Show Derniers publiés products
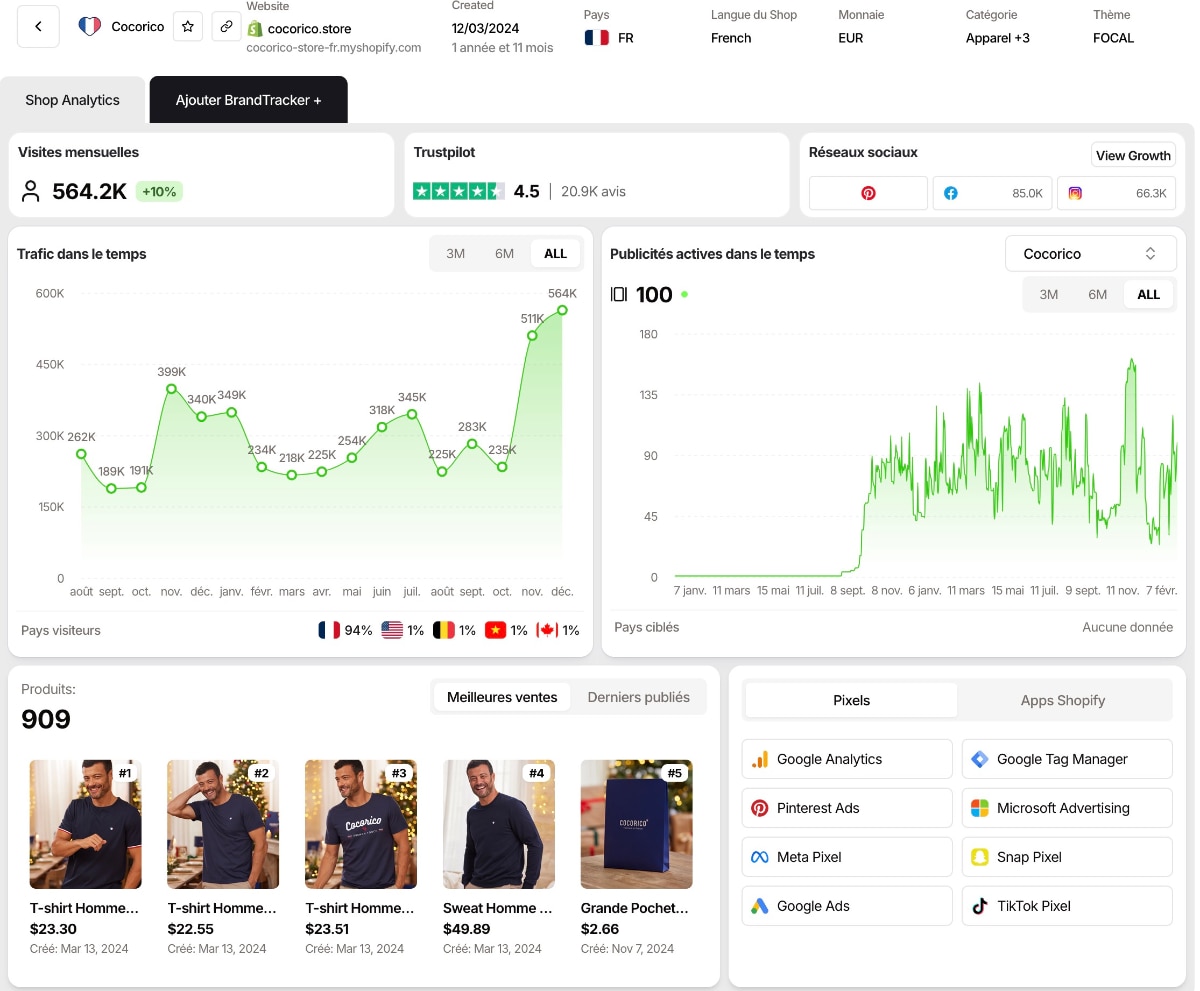 [638, 697]
